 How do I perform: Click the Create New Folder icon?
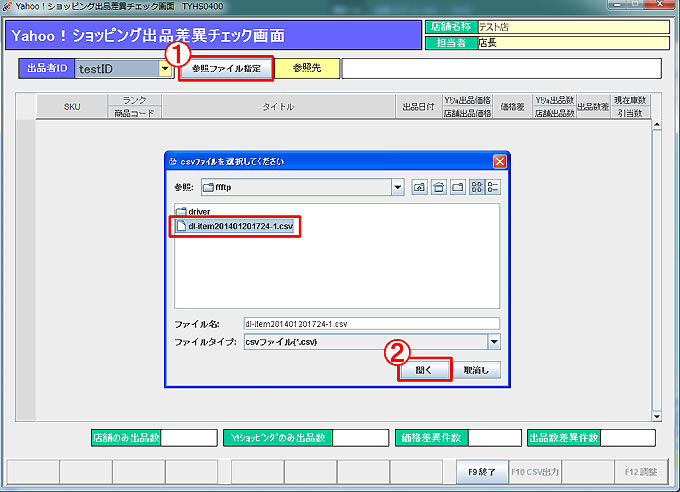click(x=458, y=187)
